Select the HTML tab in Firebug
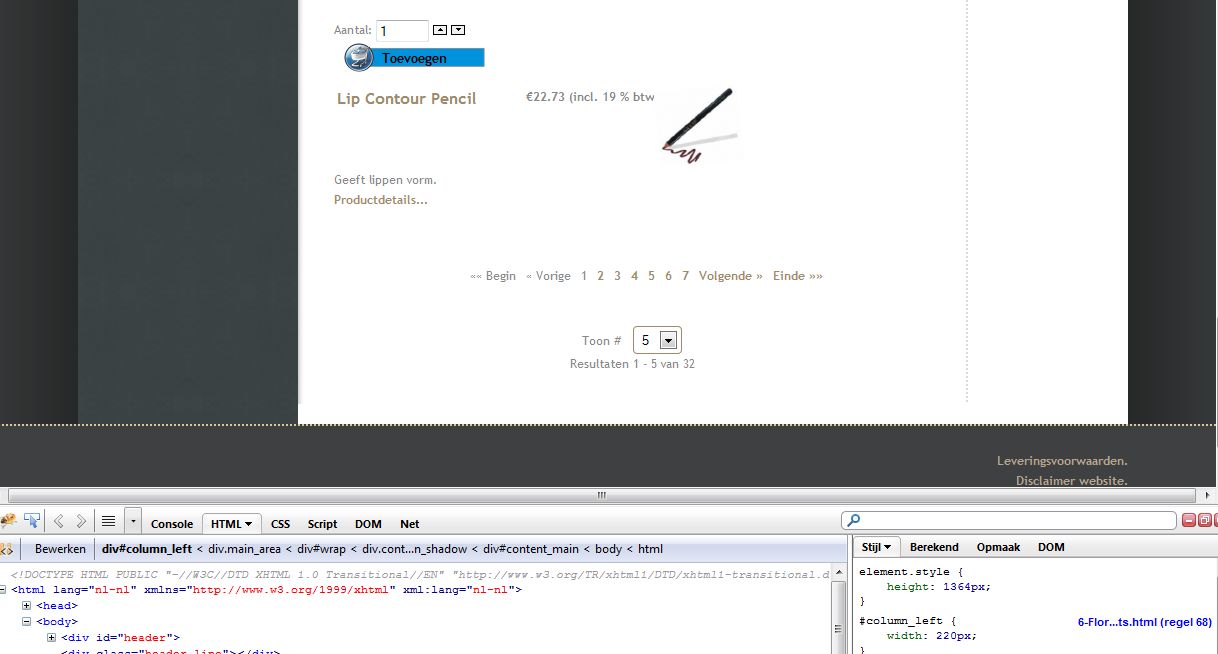This screenshot has height=654, width=1218. pyautogui.click(x=232, y=524)
